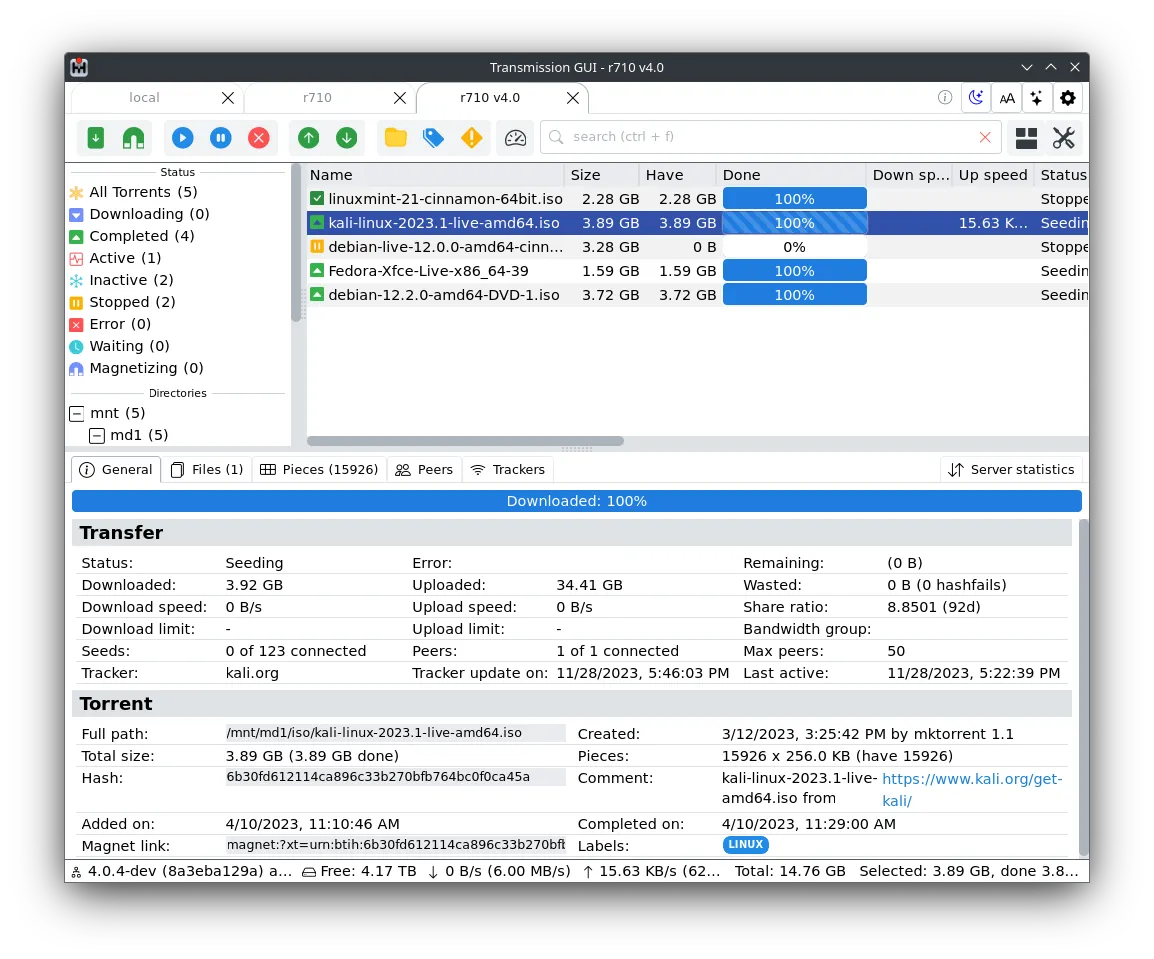
Task: Collapse the mnt directory in the sidebar
Action: point(77,412)
